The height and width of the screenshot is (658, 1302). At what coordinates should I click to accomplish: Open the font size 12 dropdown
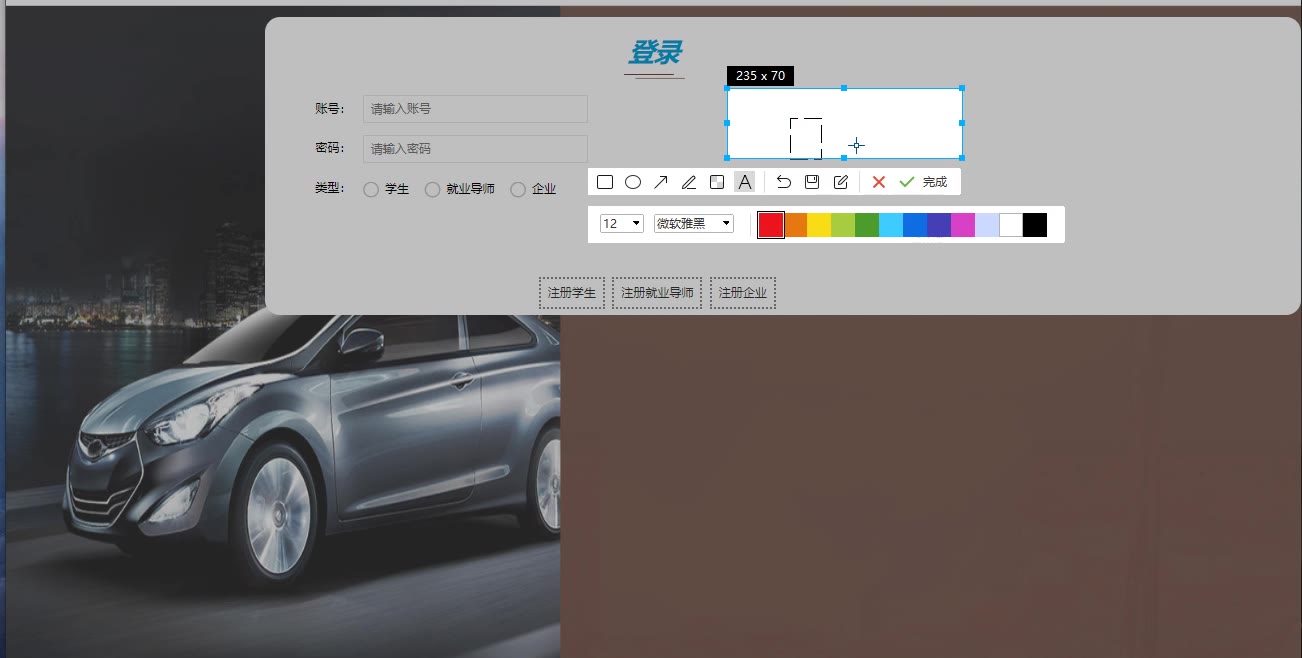click(621, 223)
